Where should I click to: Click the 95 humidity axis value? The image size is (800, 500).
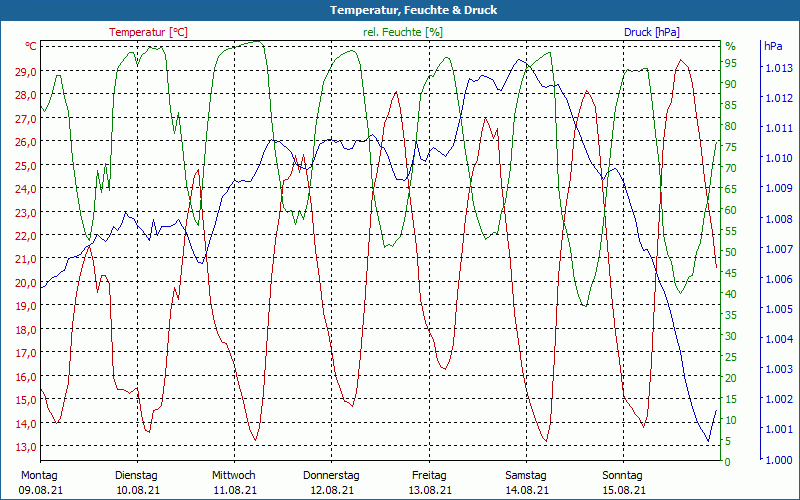coord(731,63)
